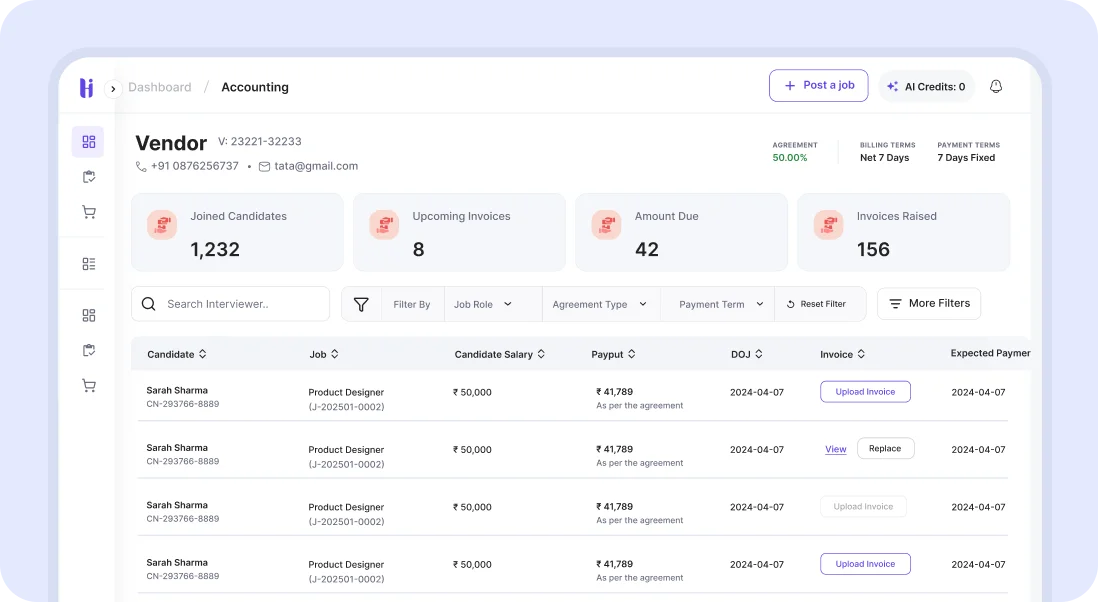Open the Agreement Type dropdown
The image size is (1098, 602).
[x=600, y=303]
